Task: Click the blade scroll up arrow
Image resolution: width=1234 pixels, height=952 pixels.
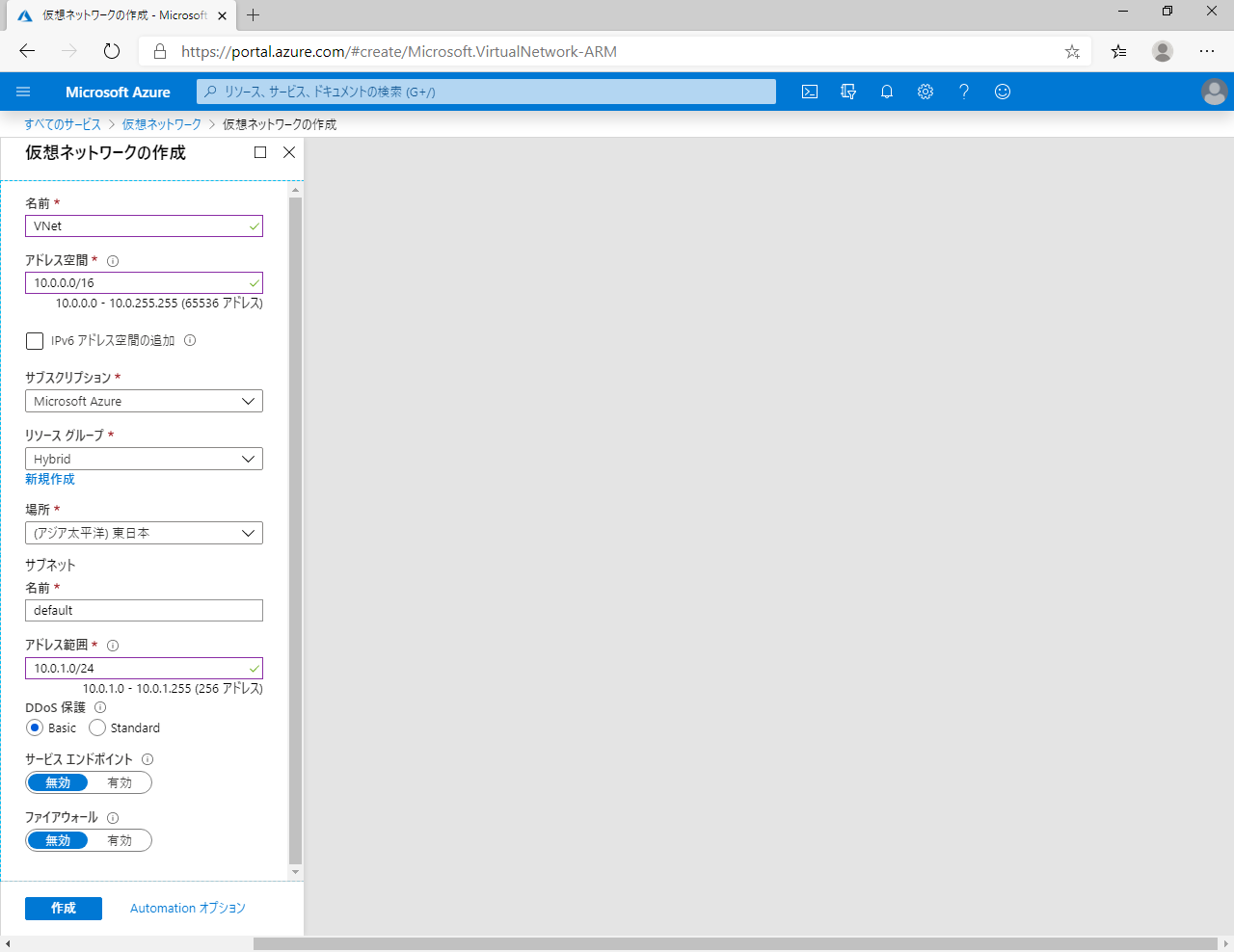Action: coord(296,190)
